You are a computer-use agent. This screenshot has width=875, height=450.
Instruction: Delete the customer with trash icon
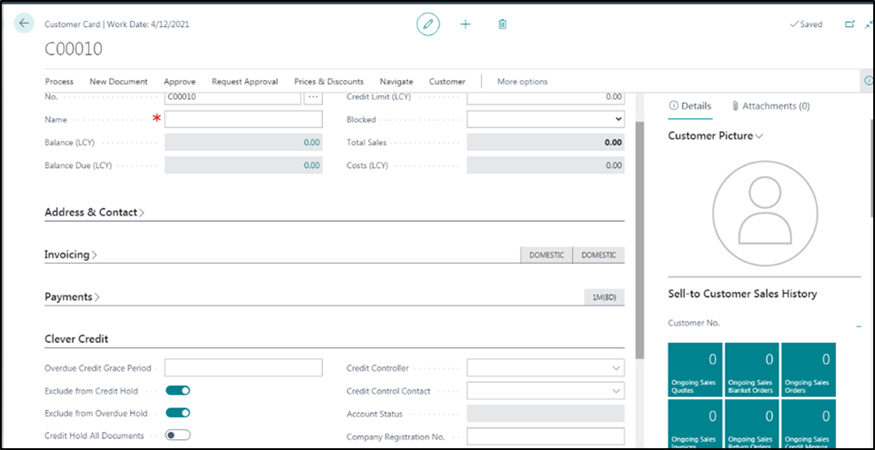pos(502,24)
